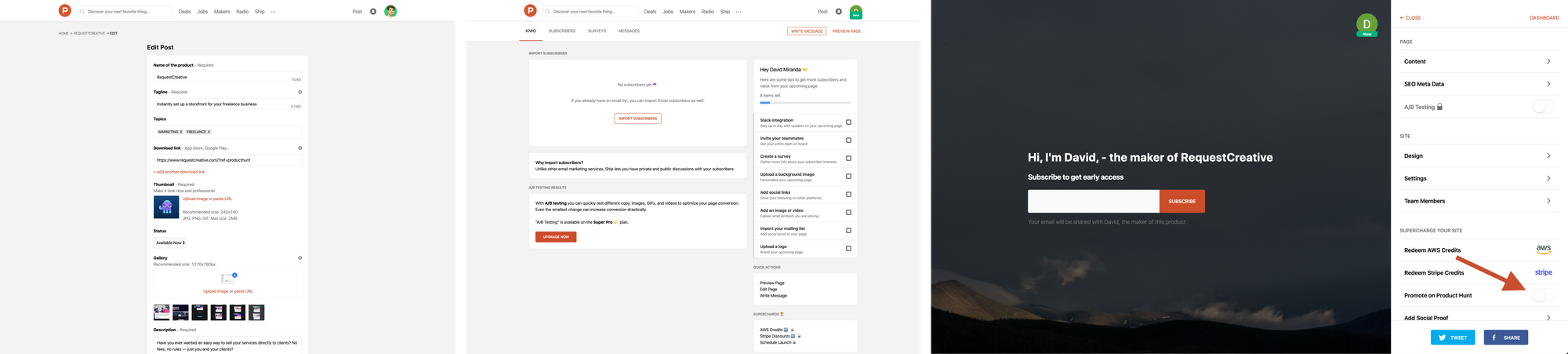The image size is (1568, 354).
Task: Expand the SEO Meta Data section
Action: tap(1475, 84)
